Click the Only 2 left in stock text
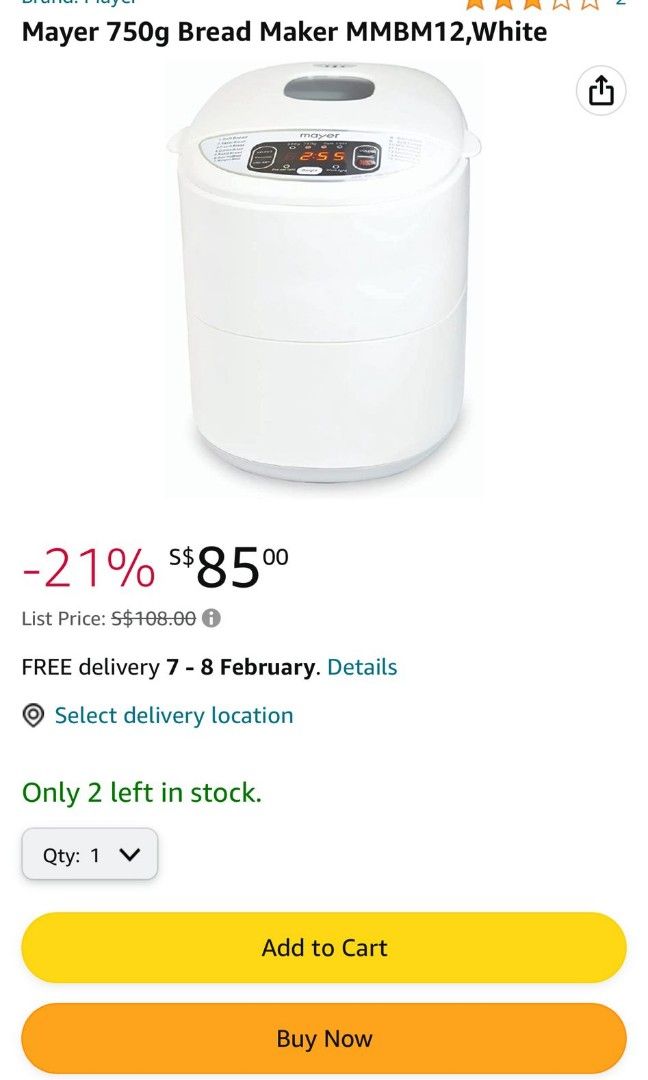The height and width of the screenshot is (1080, 648). (142, 793)
